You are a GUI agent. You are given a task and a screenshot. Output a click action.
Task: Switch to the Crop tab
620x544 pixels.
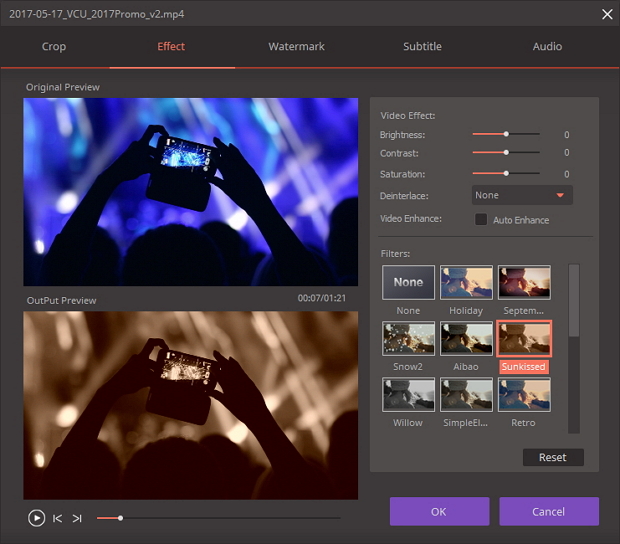tap(54, 47)
